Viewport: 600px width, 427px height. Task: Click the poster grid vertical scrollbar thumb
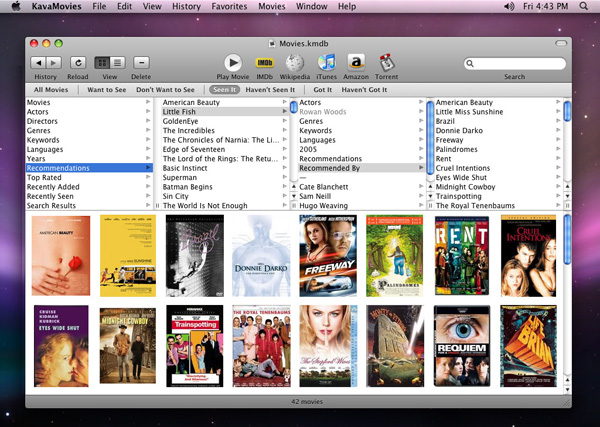pyautogui.click(x=567, y=239)
